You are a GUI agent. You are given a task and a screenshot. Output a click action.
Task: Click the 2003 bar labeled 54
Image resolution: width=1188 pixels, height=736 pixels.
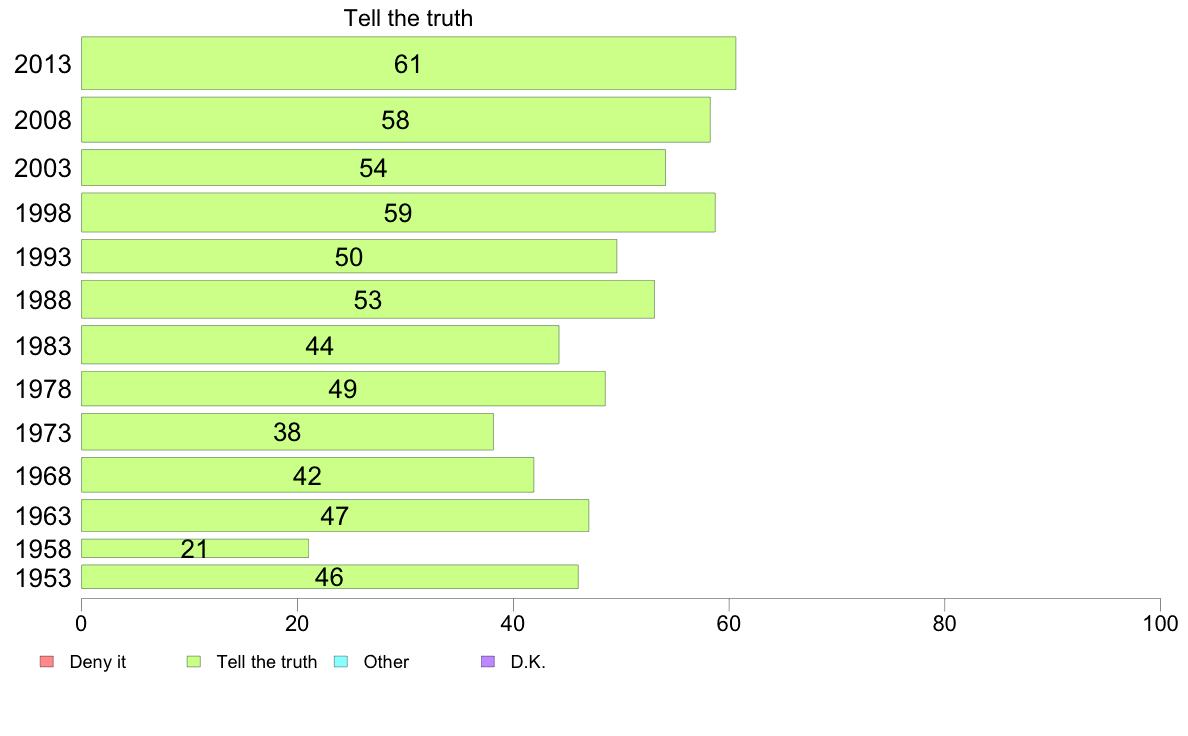coord(373,168)
